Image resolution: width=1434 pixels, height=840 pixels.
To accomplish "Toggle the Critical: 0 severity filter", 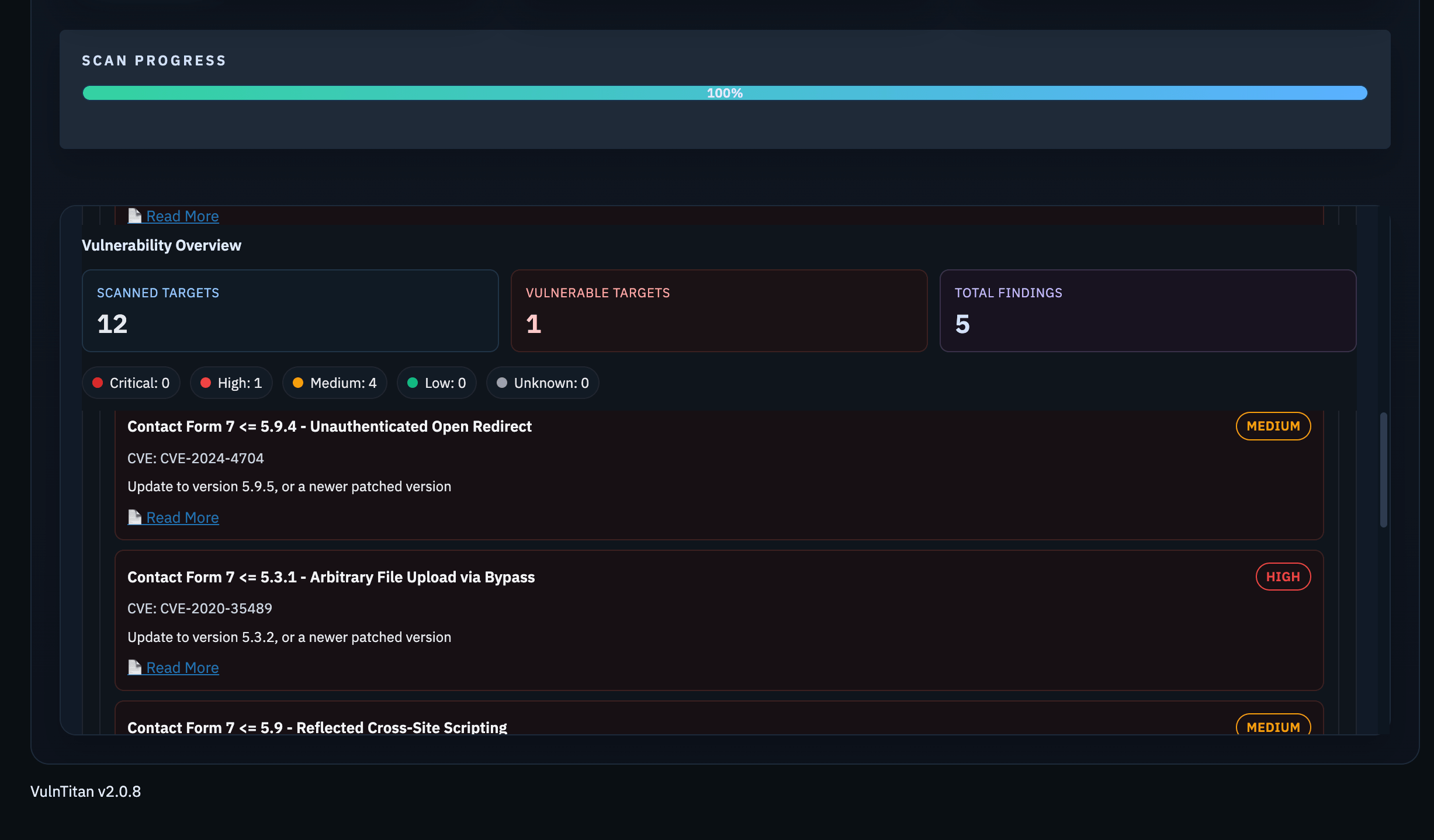I will click(x=131, y=383).
